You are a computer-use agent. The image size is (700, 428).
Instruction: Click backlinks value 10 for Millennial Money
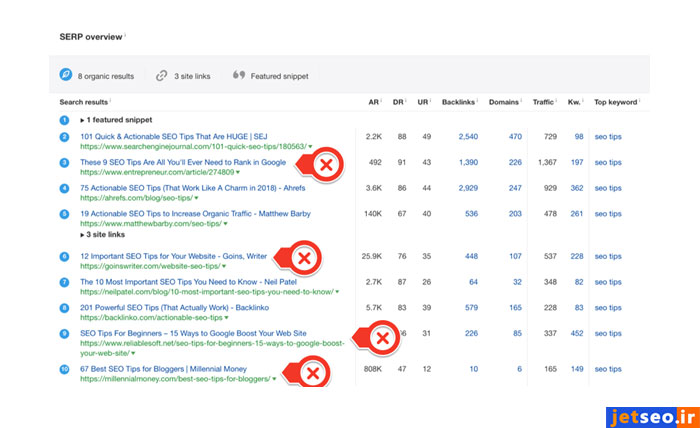tap(474, 369)
